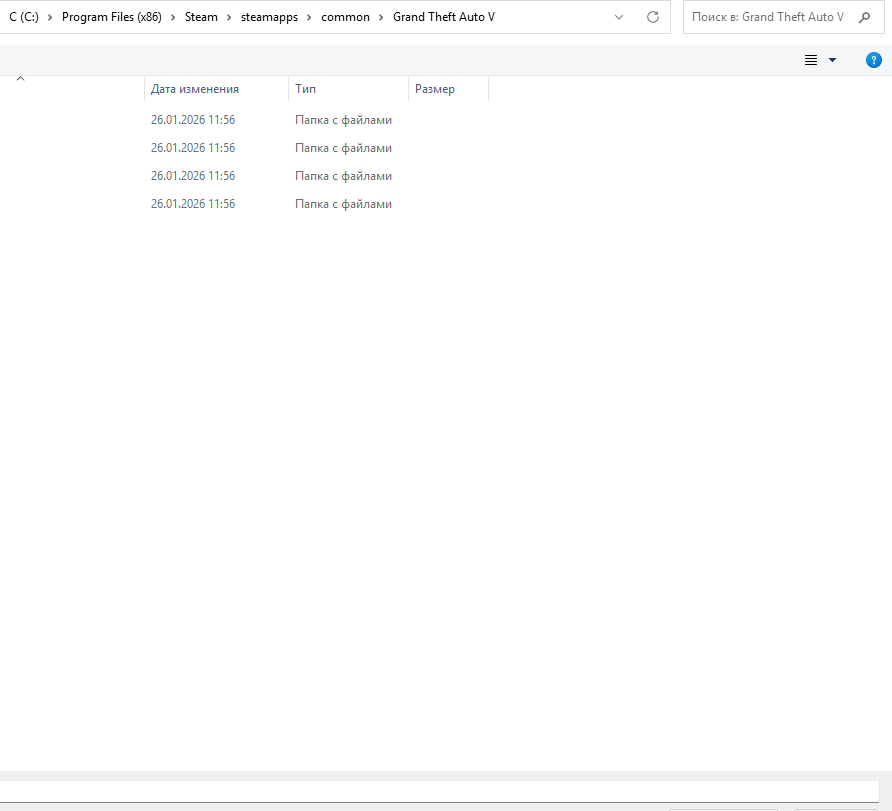This screenshot has width=892, height=811.
Task: Click the search field for Grand Theft Auto V
Action: [765, 18]
